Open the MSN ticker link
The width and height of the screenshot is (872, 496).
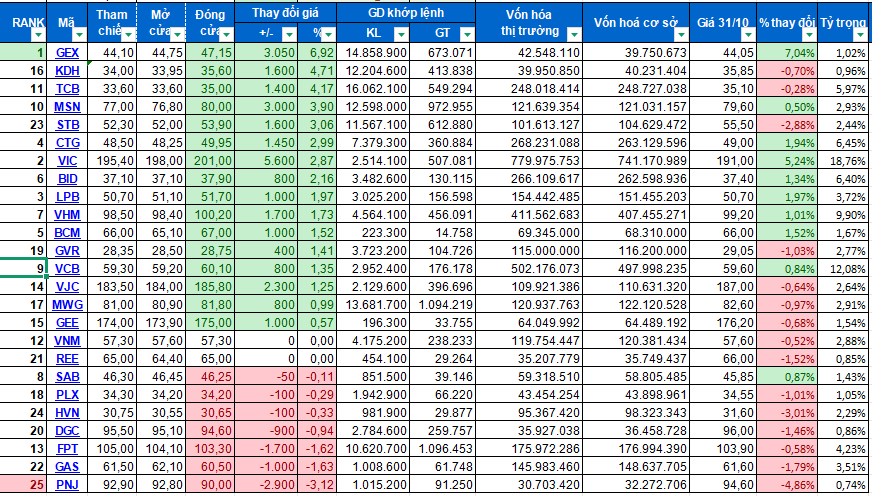coord(68,107)
